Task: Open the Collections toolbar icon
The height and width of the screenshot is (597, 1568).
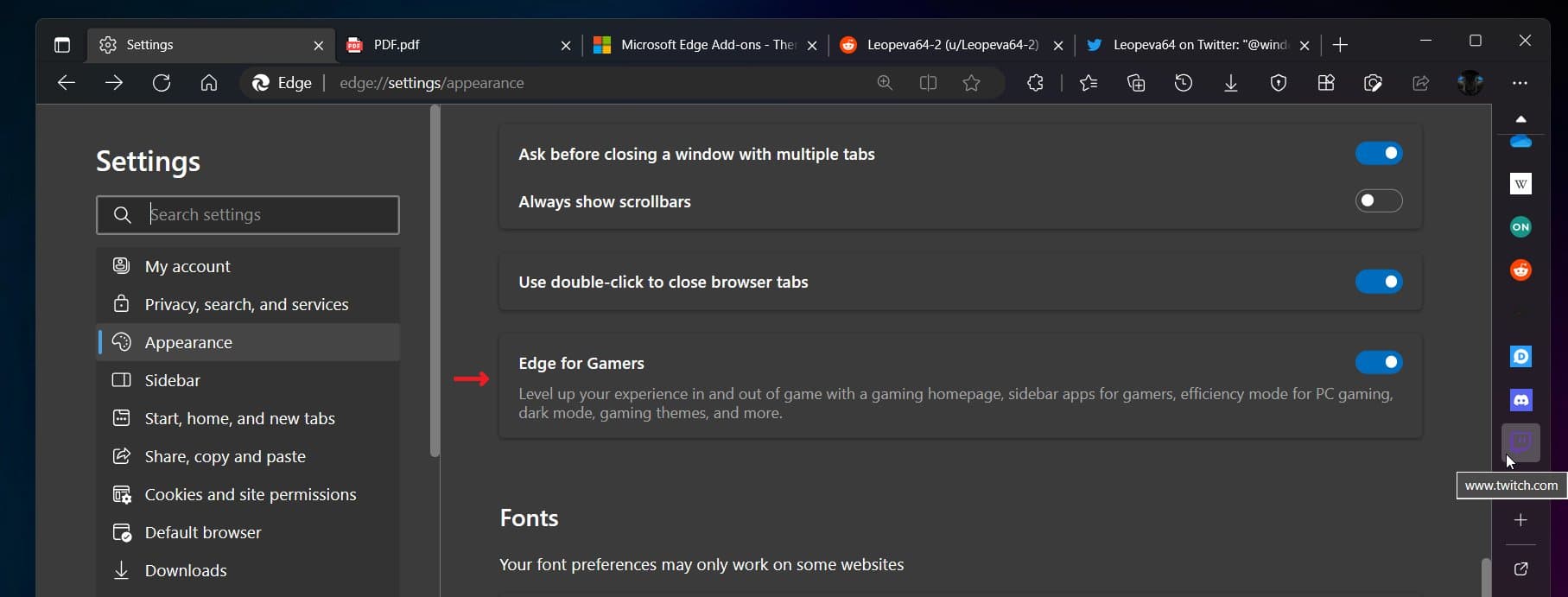Action: [1136, 83]
